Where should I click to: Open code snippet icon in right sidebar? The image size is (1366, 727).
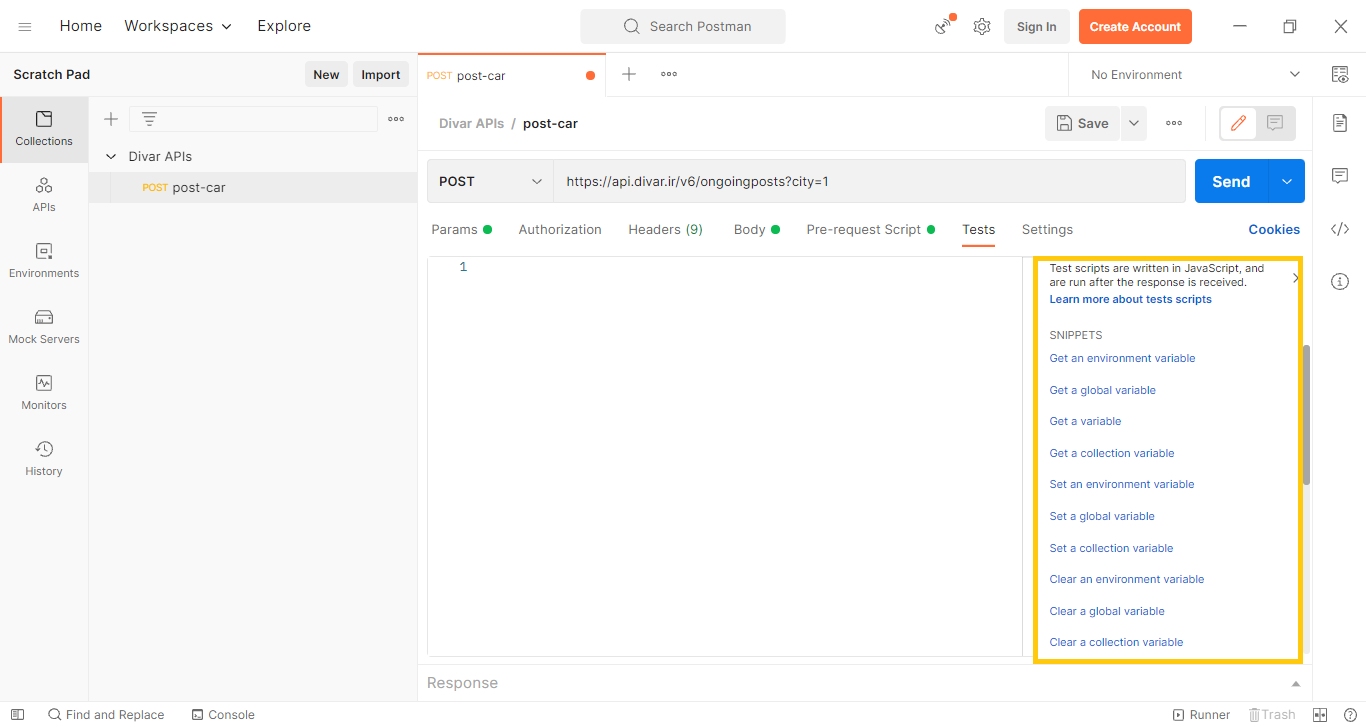click(x=1340, y=229)
